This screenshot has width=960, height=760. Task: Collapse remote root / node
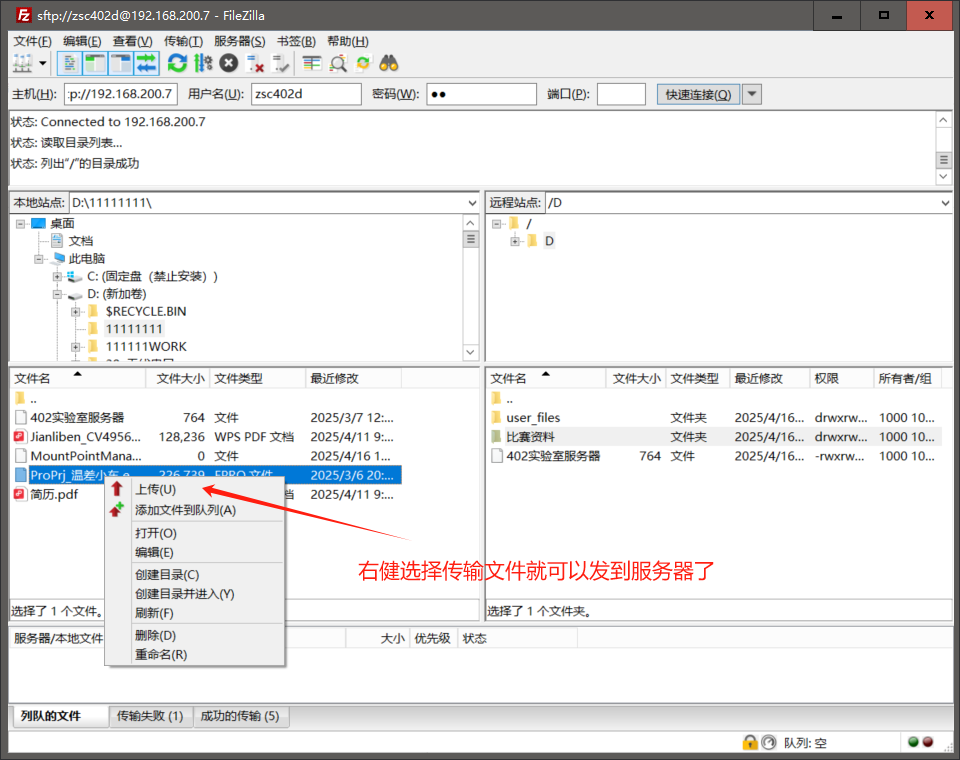[497, 224]
